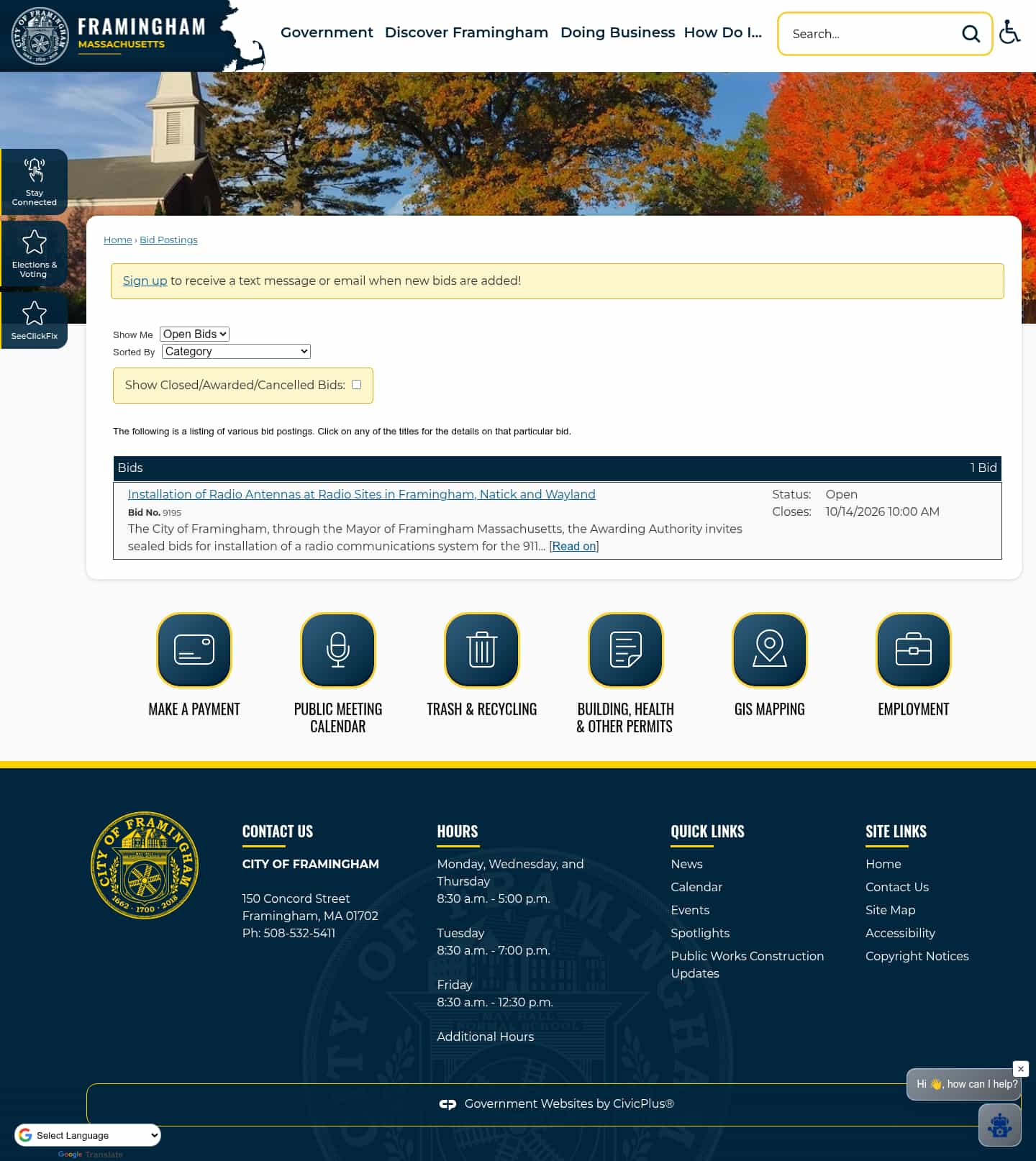Image resolution: width=1036 pixels, height=1161 pixels.
Task: Open the Public Meeting Calendar microphone icon
Action: tap(338, 650)
